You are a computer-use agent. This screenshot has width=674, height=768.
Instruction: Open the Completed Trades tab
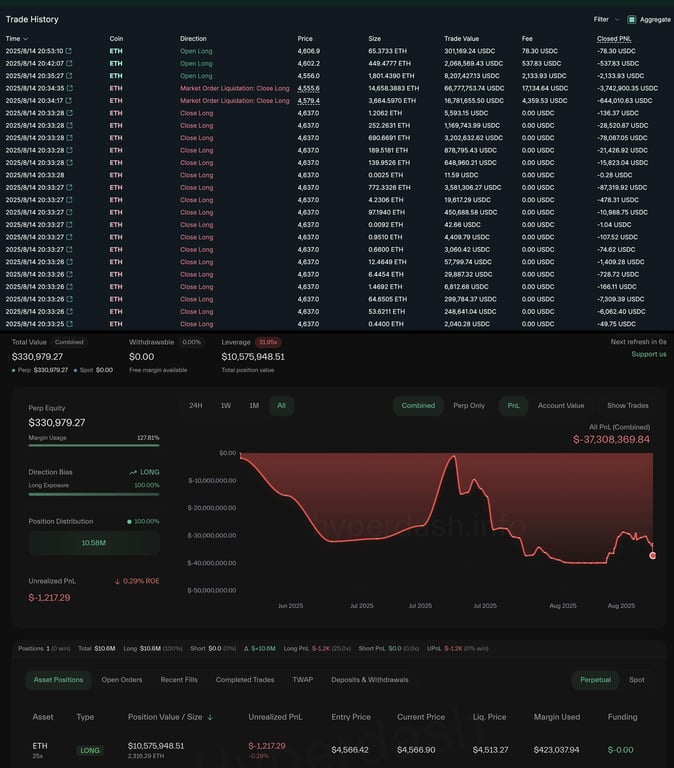[x=245, y=680]
